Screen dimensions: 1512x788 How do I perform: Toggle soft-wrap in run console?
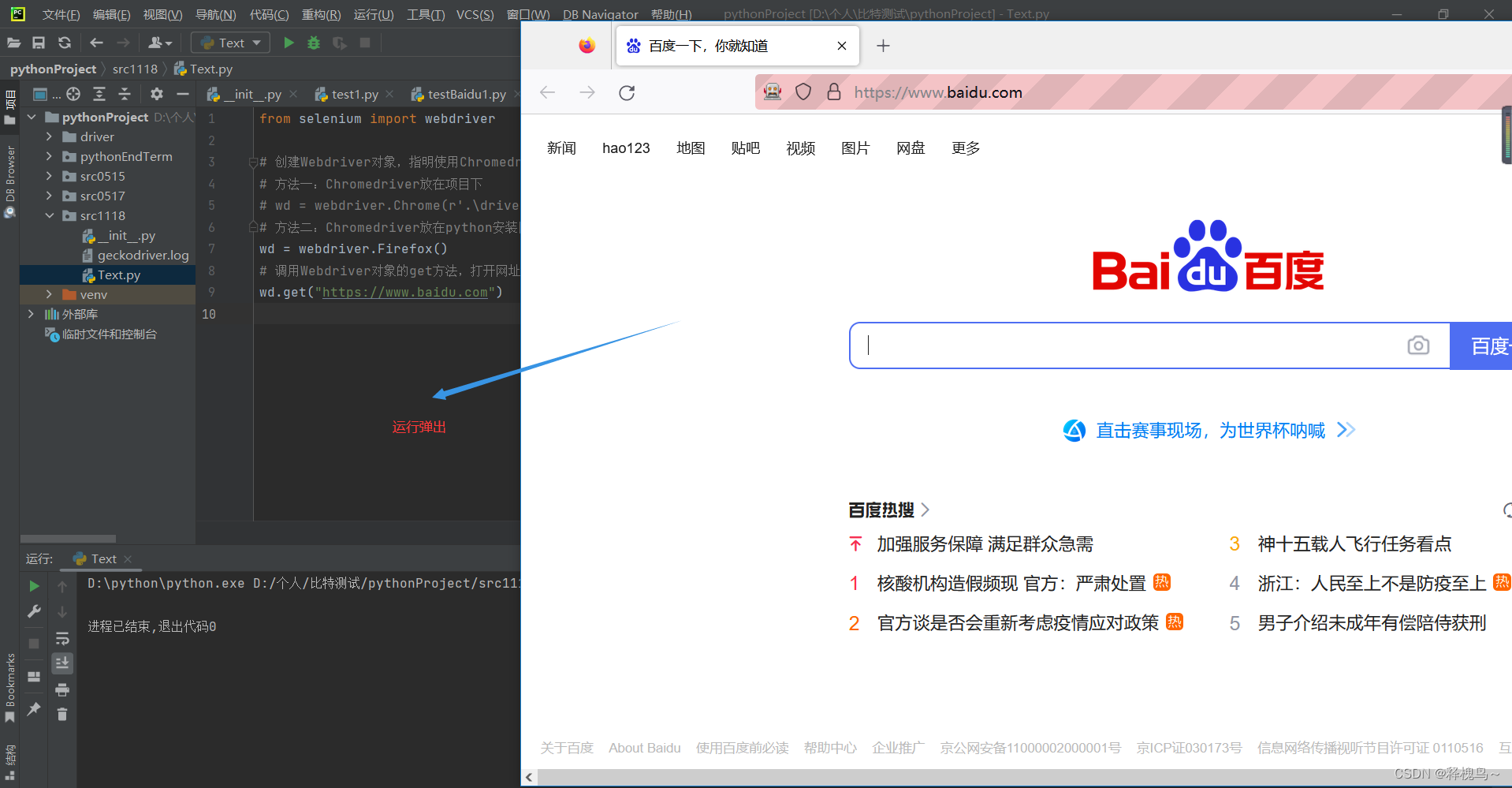pyautogui.click(x=62, y=637)
